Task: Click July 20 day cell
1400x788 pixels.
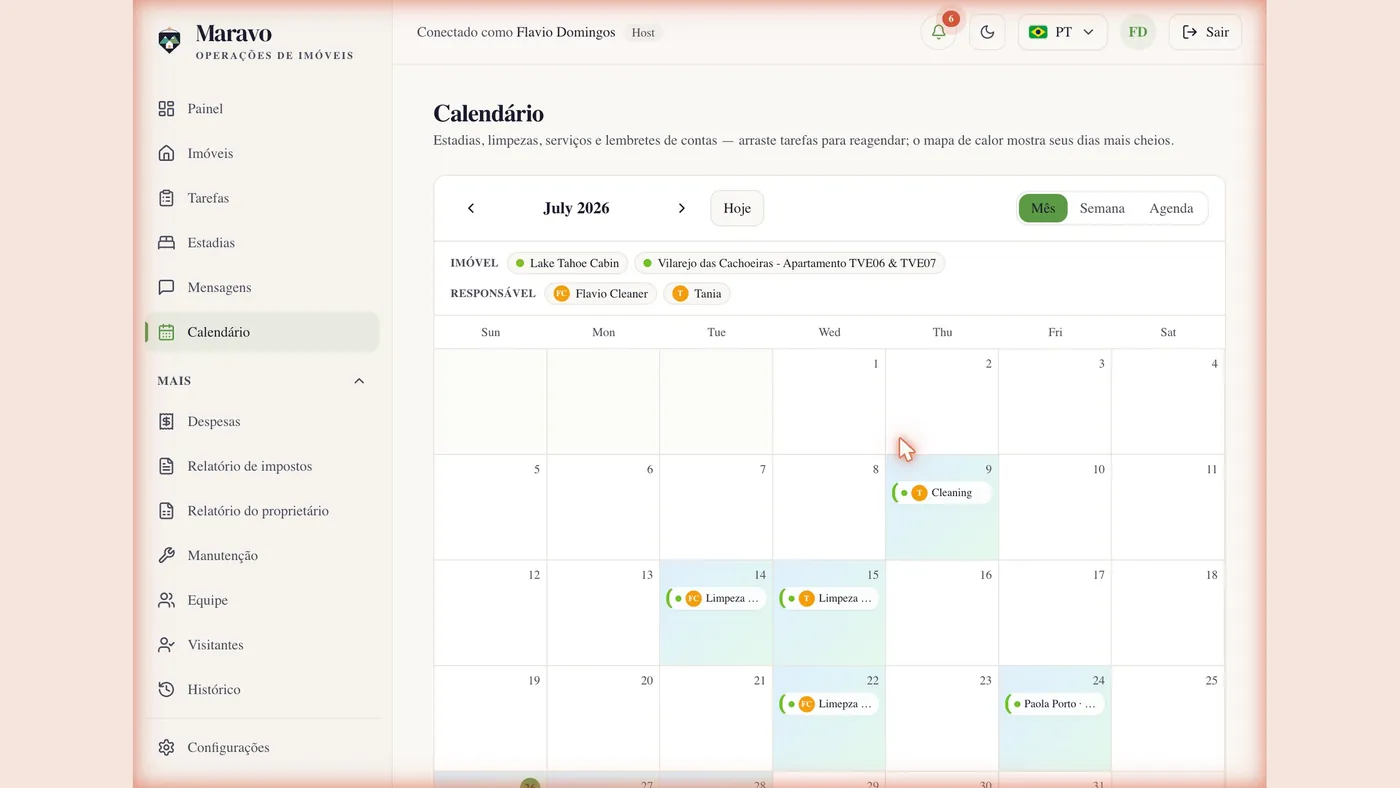Action: [603, 718]
